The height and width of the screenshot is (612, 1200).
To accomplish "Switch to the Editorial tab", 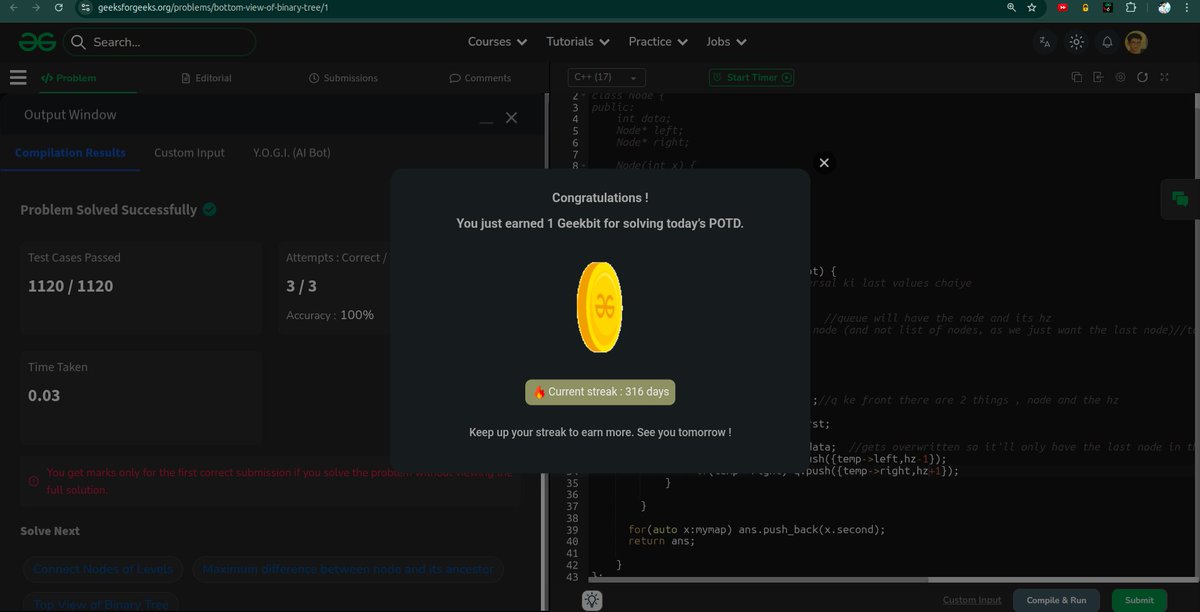I will (x=207, y=78).
